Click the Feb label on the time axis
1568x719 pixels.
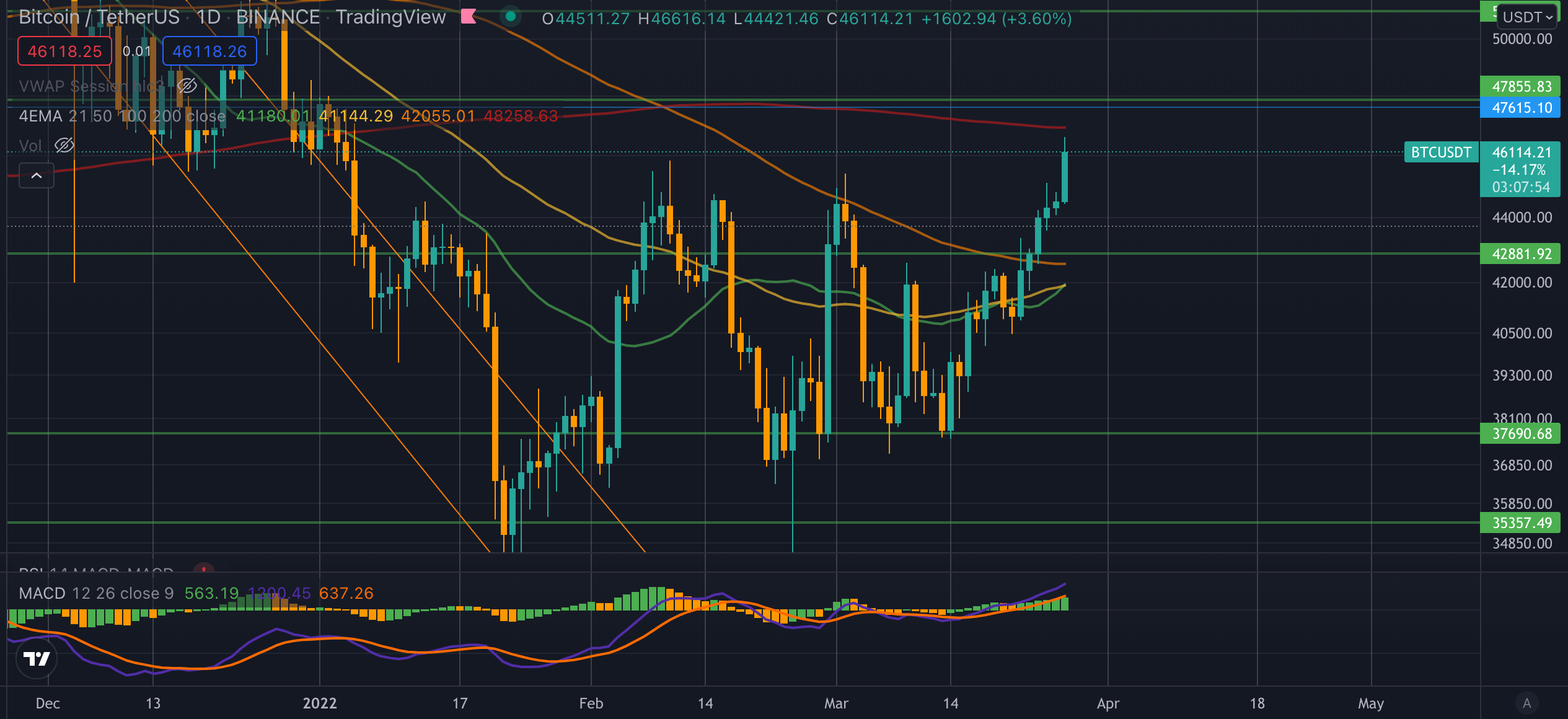[x=591, y=703]
